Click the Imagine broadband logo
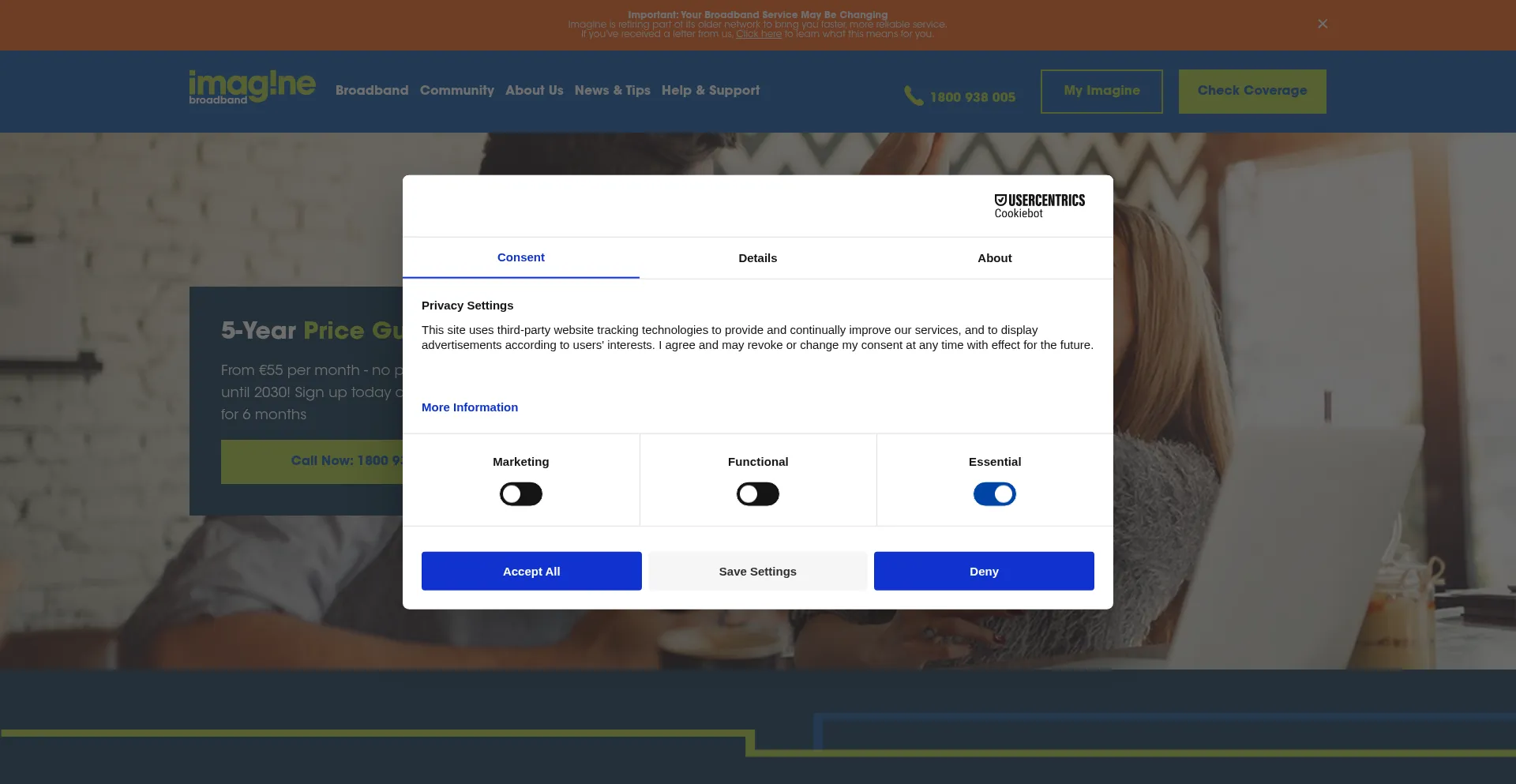The image size is (1516, 784). tap(252, 87)
